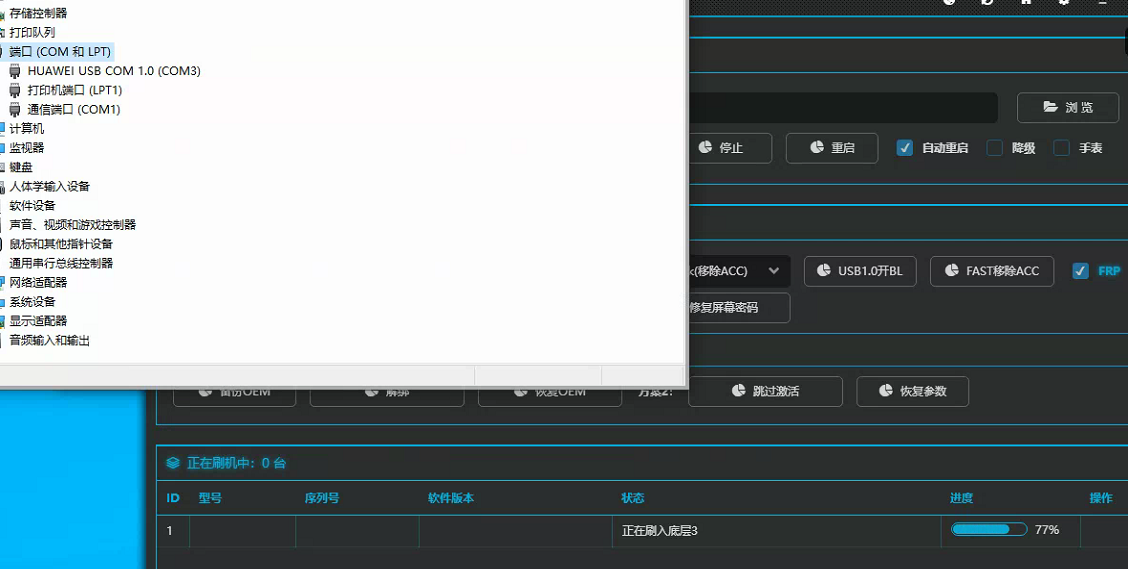Select 存储控制器 in Device Manager tree

tap(38, 13)
